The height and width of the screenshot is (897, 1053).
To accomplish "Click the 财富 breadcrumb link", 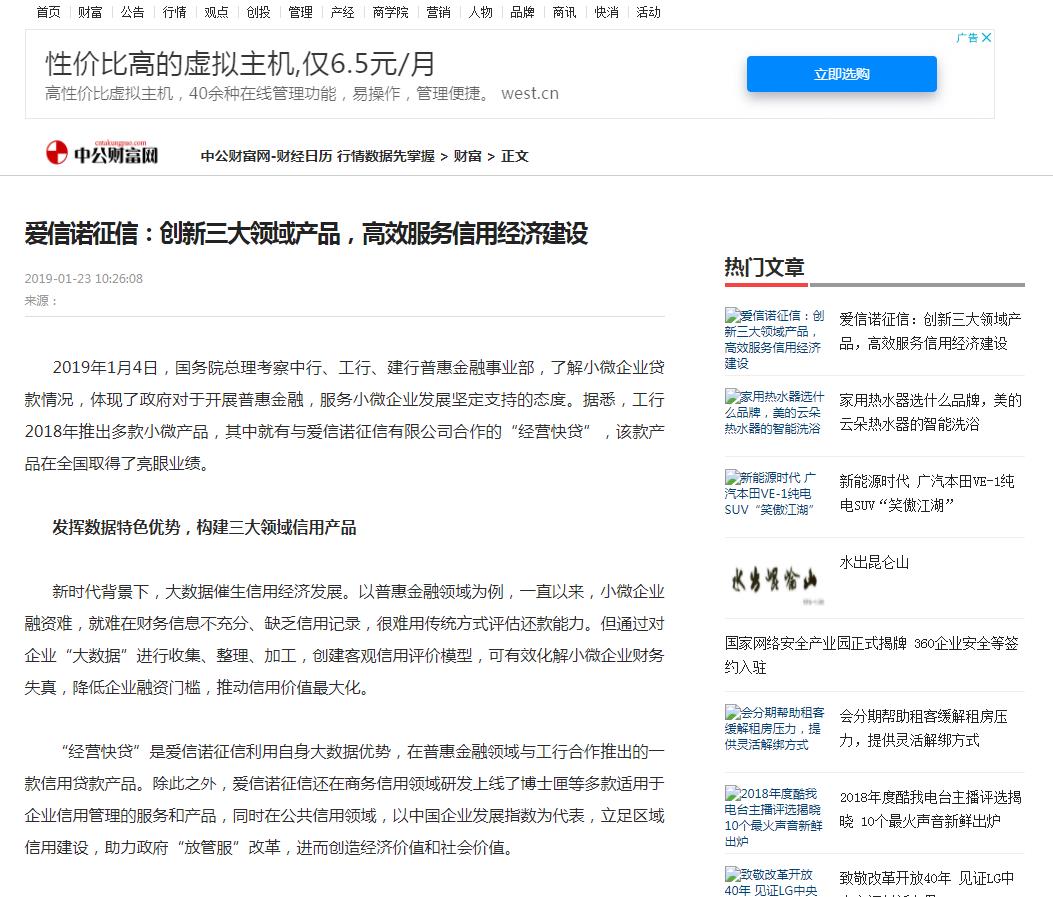I will pyautogui.click(x=467, y=156).
